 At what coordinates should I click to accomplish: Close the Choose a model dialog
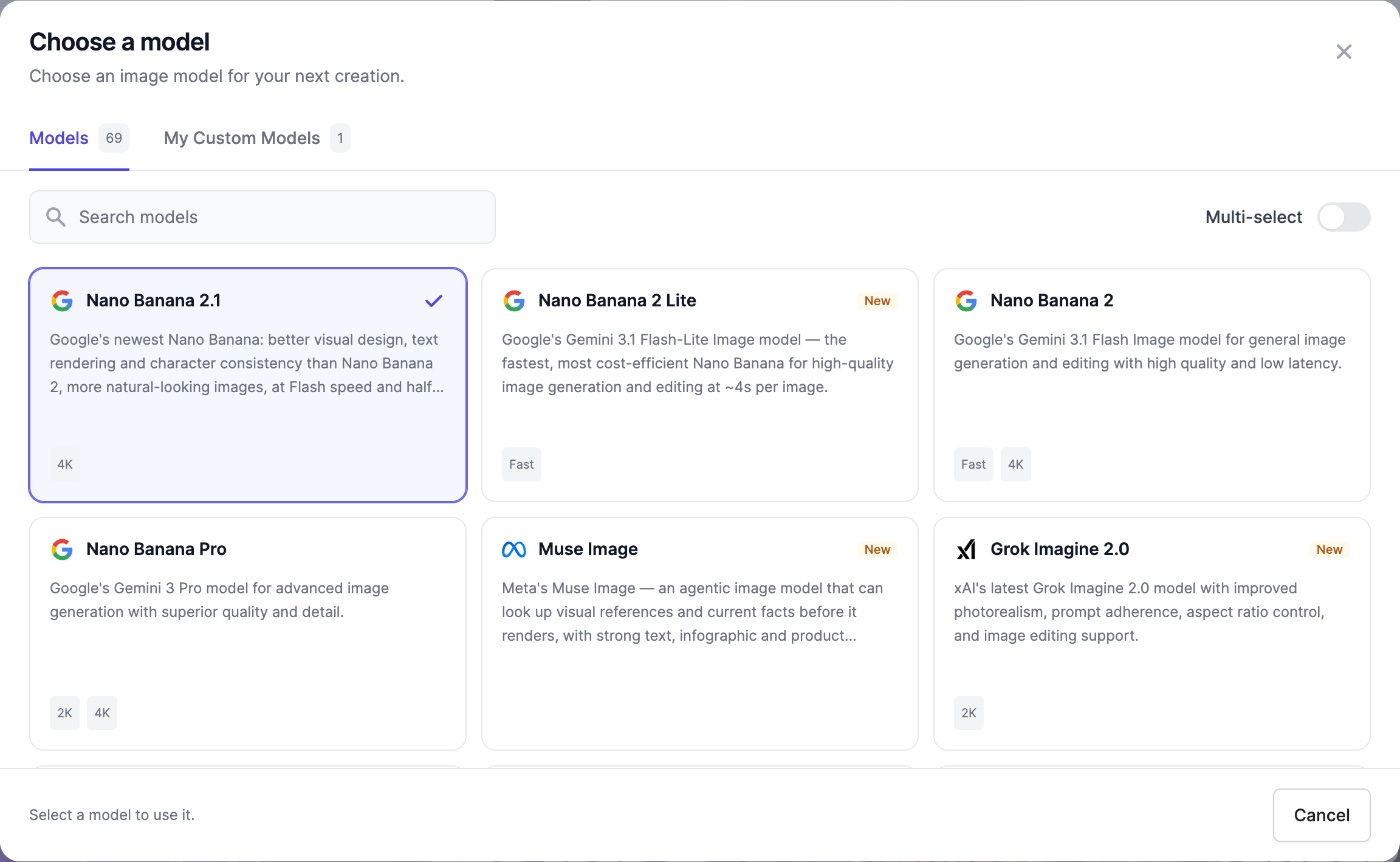pyautogui.click(x=1344, y=52)
